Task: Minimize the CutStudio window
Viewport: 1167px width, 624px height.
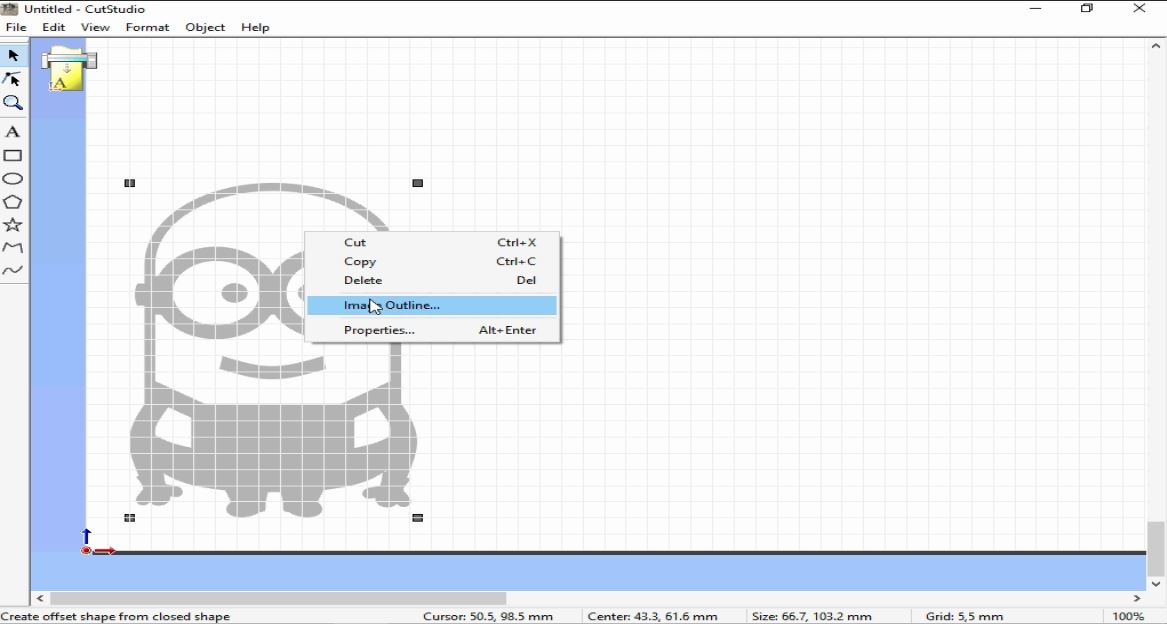Action: coord(1035,9)
